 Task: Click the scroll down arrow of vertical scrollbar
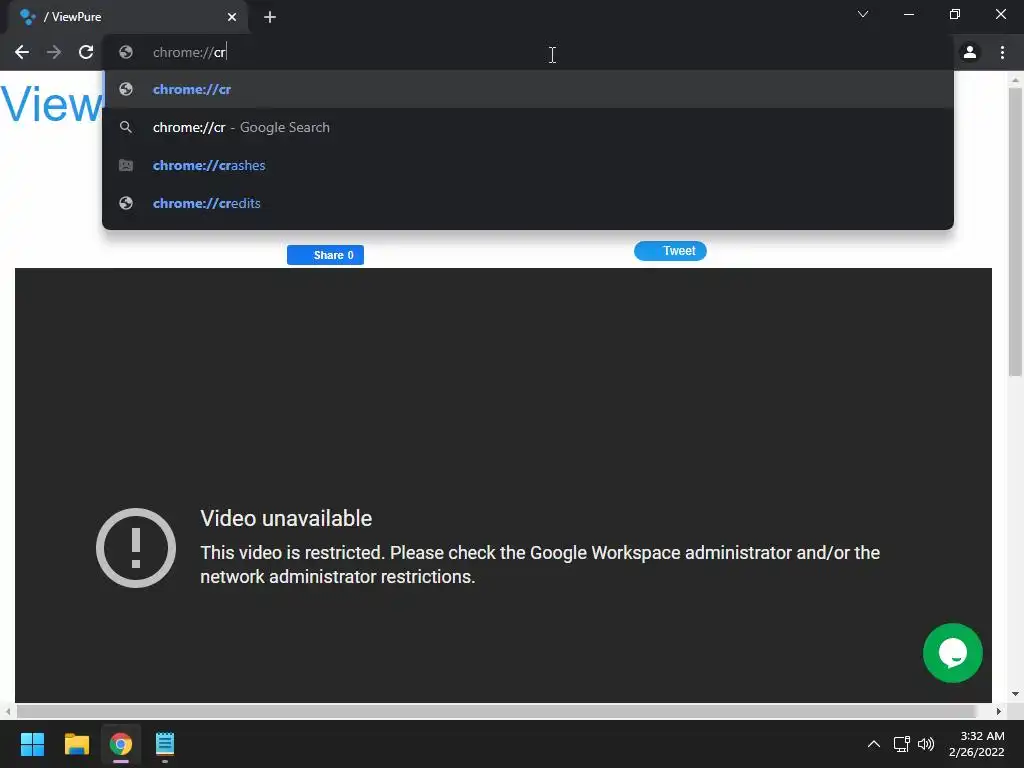coord(1015,694)
